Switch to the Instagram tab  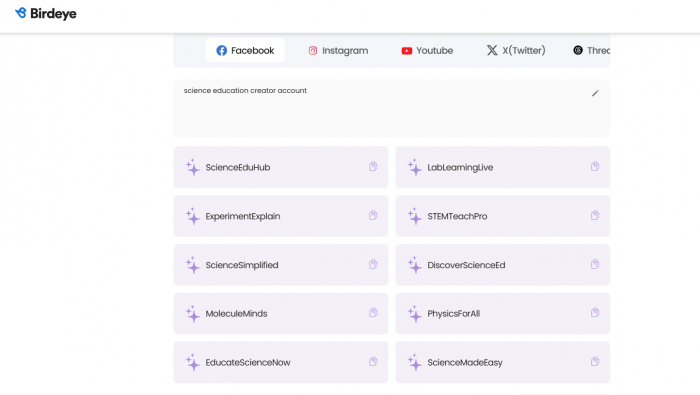click(338, 50)
